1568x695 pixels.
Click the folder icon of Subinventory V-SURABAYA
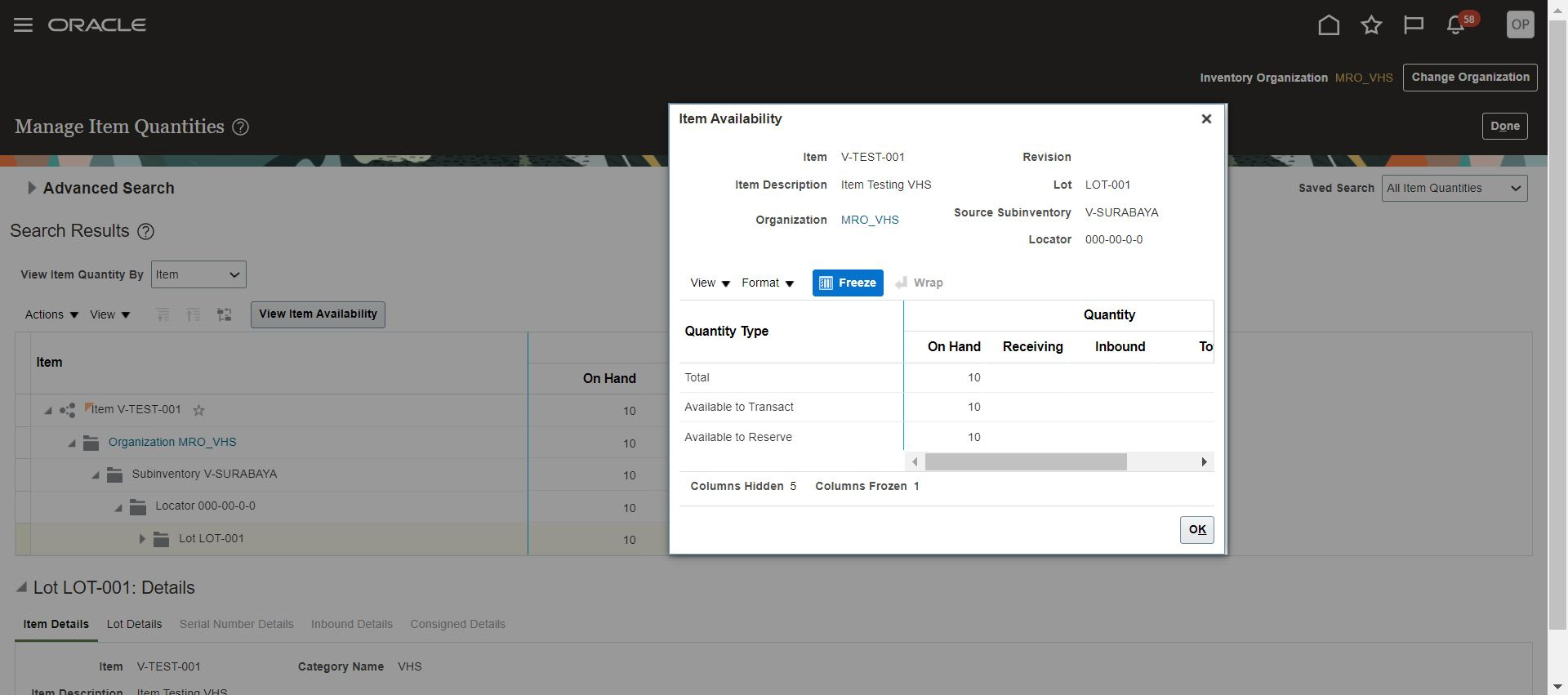click(x=114, y=474)
